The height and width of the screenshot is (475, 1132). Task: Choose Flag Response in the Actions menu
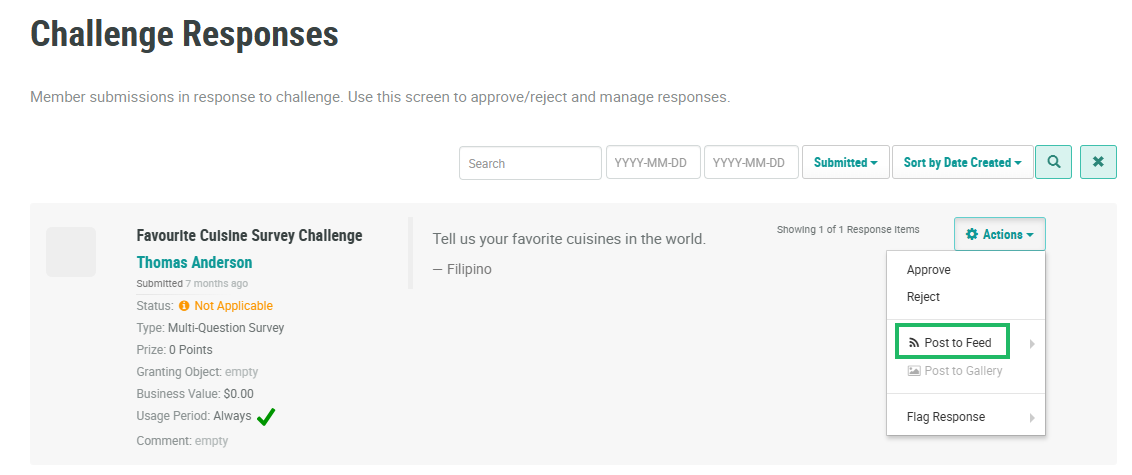pos(945,417)
